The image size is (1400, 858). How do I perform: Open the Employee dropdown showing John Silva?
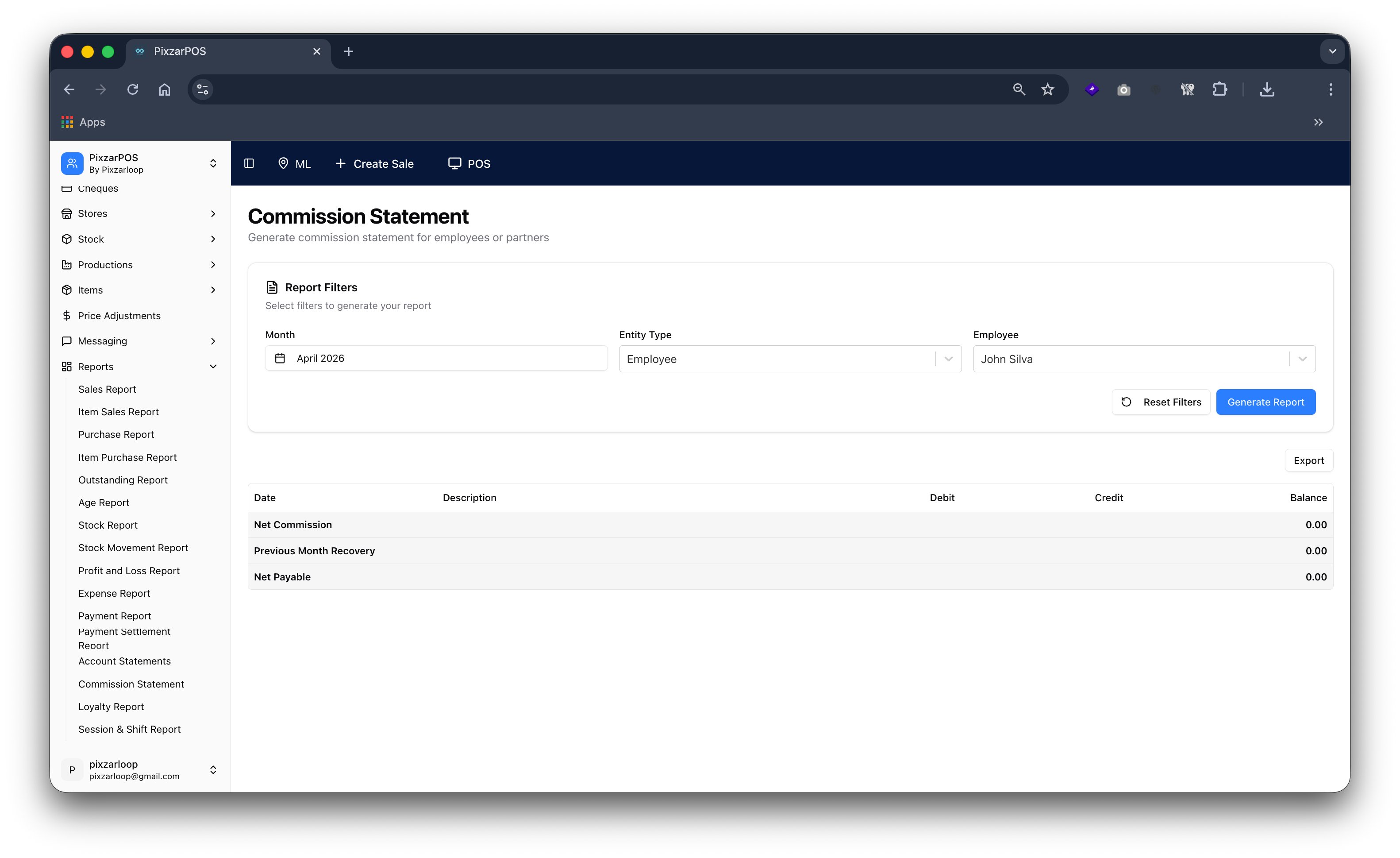pos(1303,359)
